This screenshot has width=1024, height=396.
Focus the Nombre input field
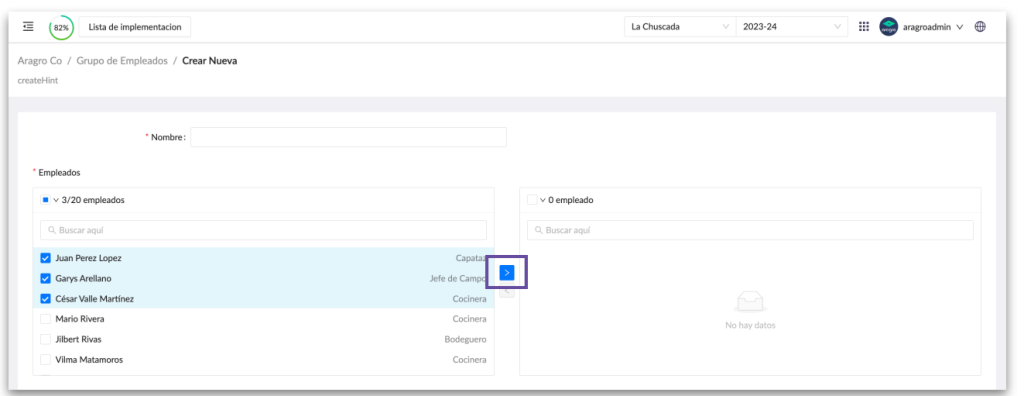click(x=348, y=137)
